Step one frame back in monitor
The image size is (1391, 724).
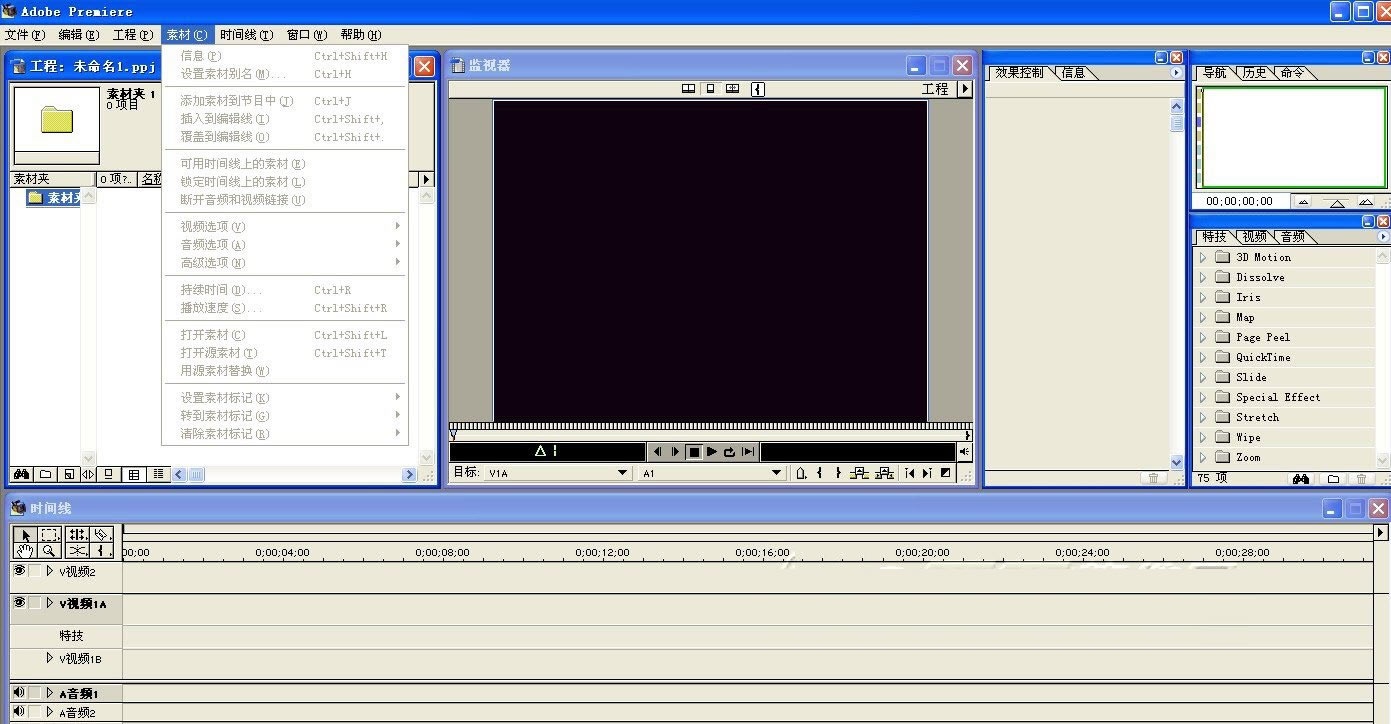coord(657,452)
